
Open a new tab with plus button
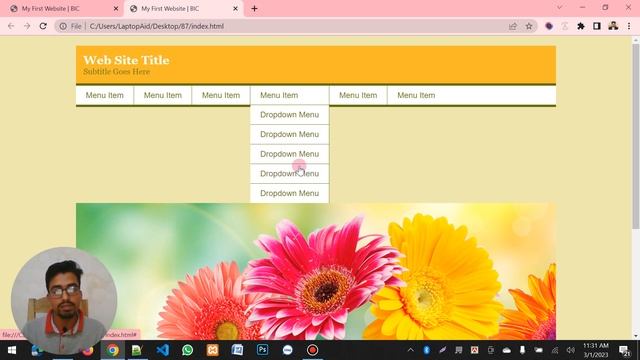pyautogui.click(x=254, y=8)
